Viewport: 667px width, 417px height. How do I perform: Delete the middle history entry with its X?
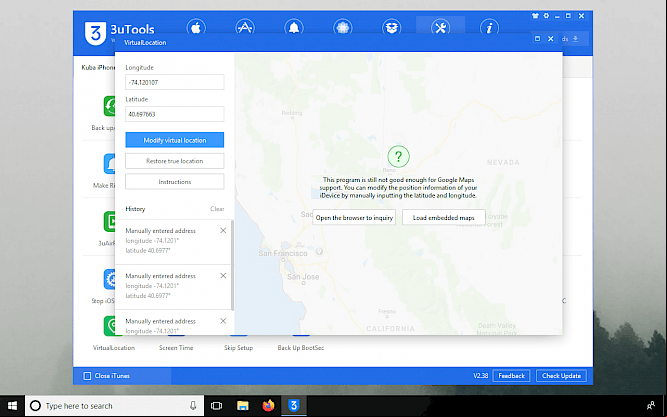point(223,276)
